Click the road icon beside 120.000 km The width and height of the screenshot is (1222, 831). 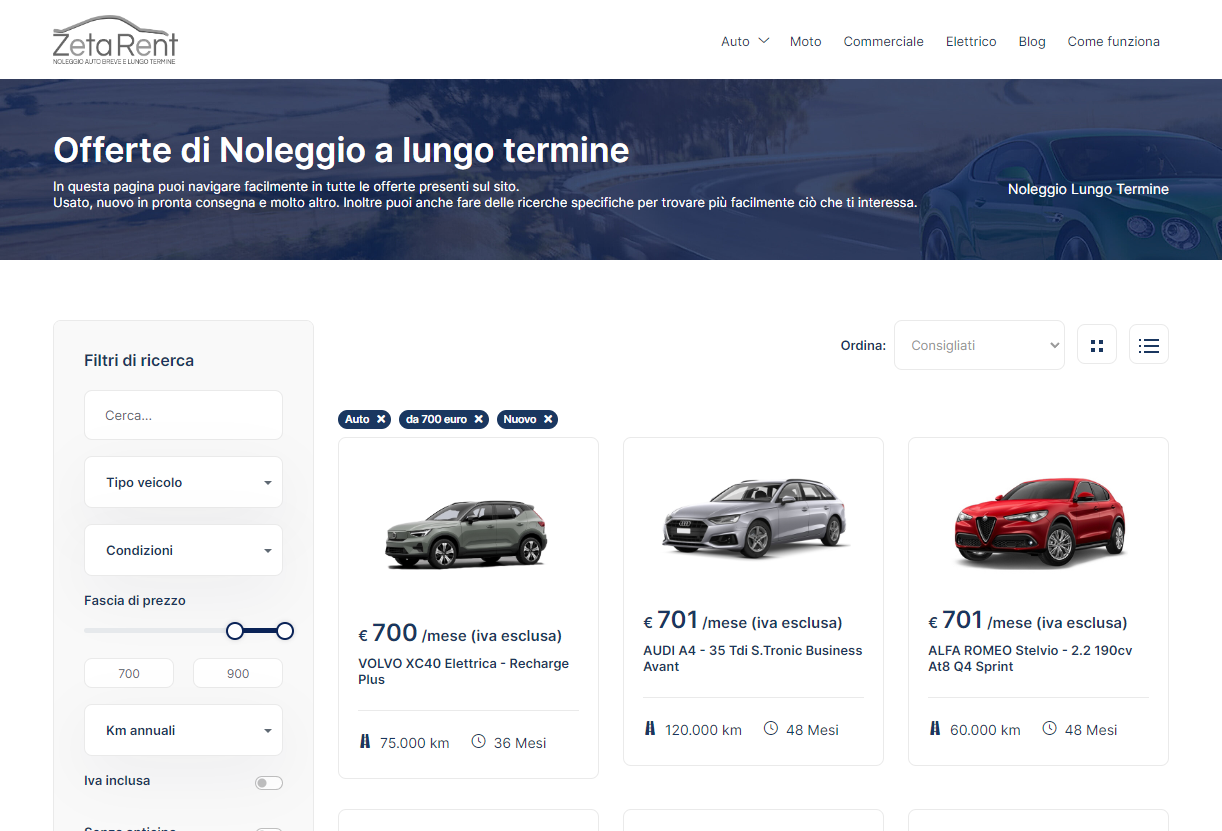650,729
